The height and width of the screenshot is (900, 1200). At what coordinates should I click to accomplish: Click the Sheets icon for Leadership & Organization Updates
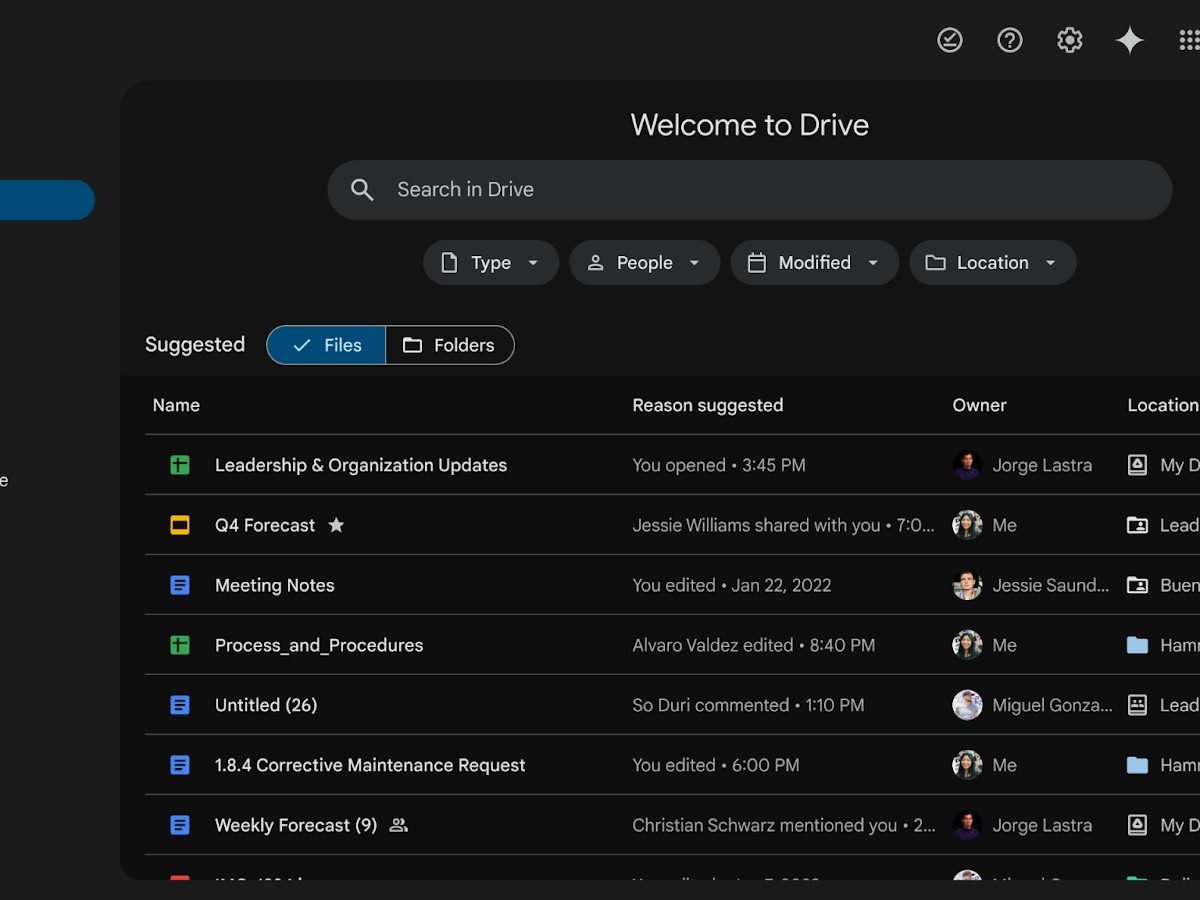click(180, 465)
